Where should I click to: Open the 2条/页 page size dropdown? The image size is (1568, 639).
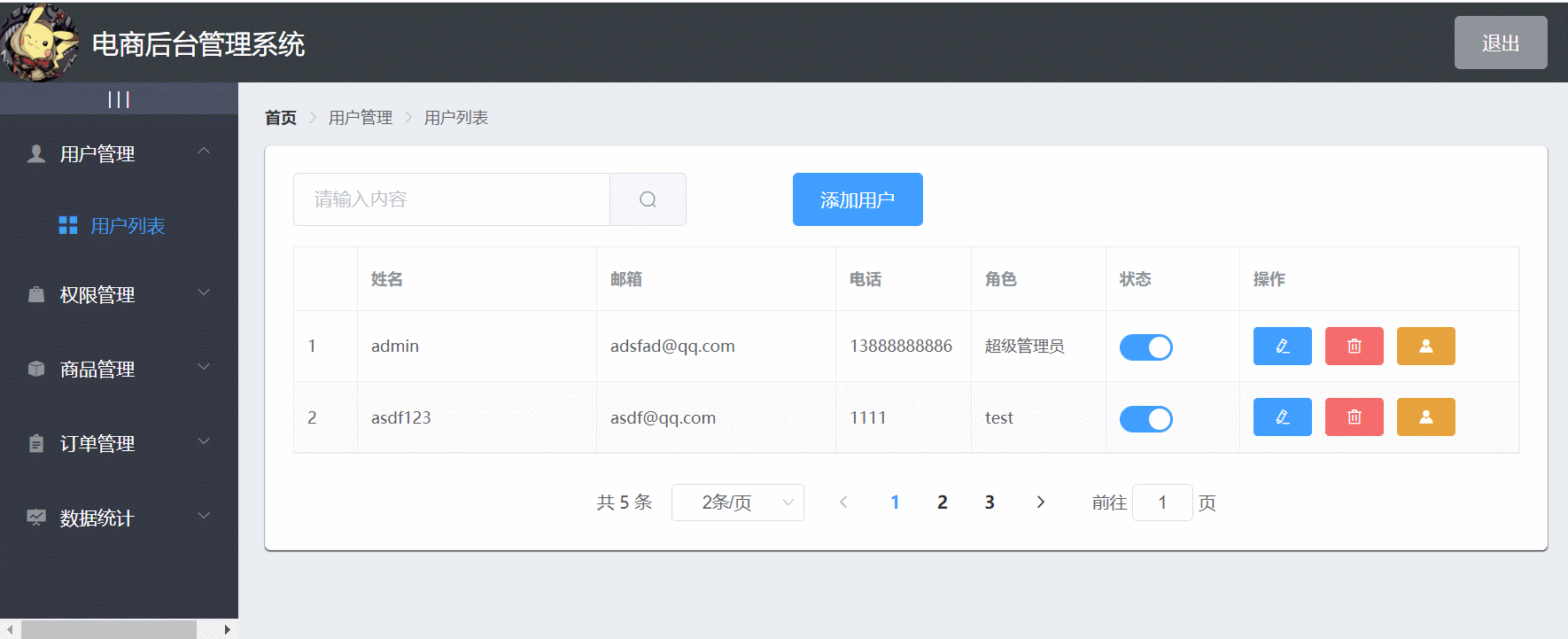[737, 503]
